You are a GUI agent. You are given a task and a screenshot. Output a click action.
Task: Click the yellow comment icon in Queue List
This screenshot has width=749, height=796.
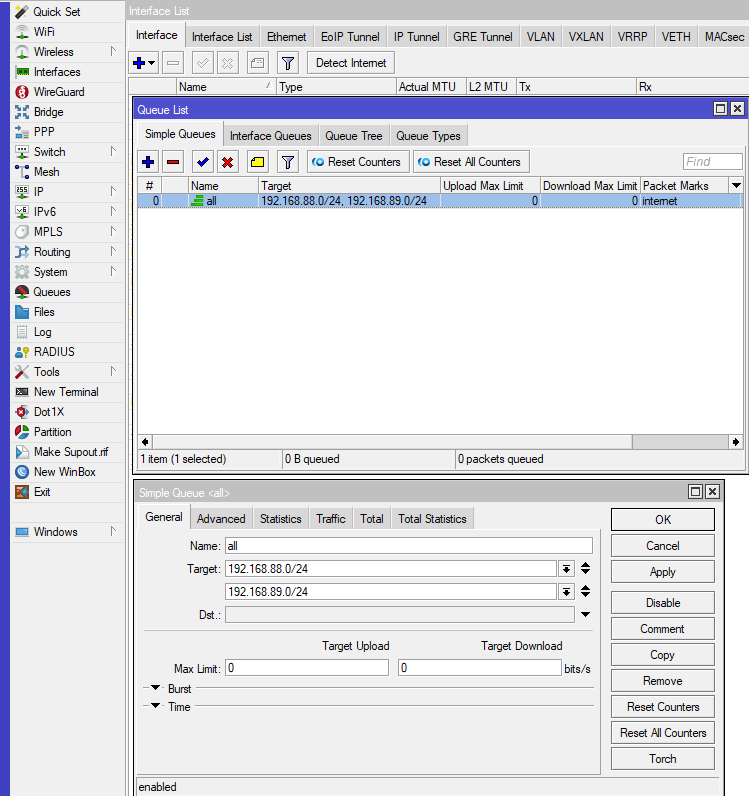tap(257, 162)
